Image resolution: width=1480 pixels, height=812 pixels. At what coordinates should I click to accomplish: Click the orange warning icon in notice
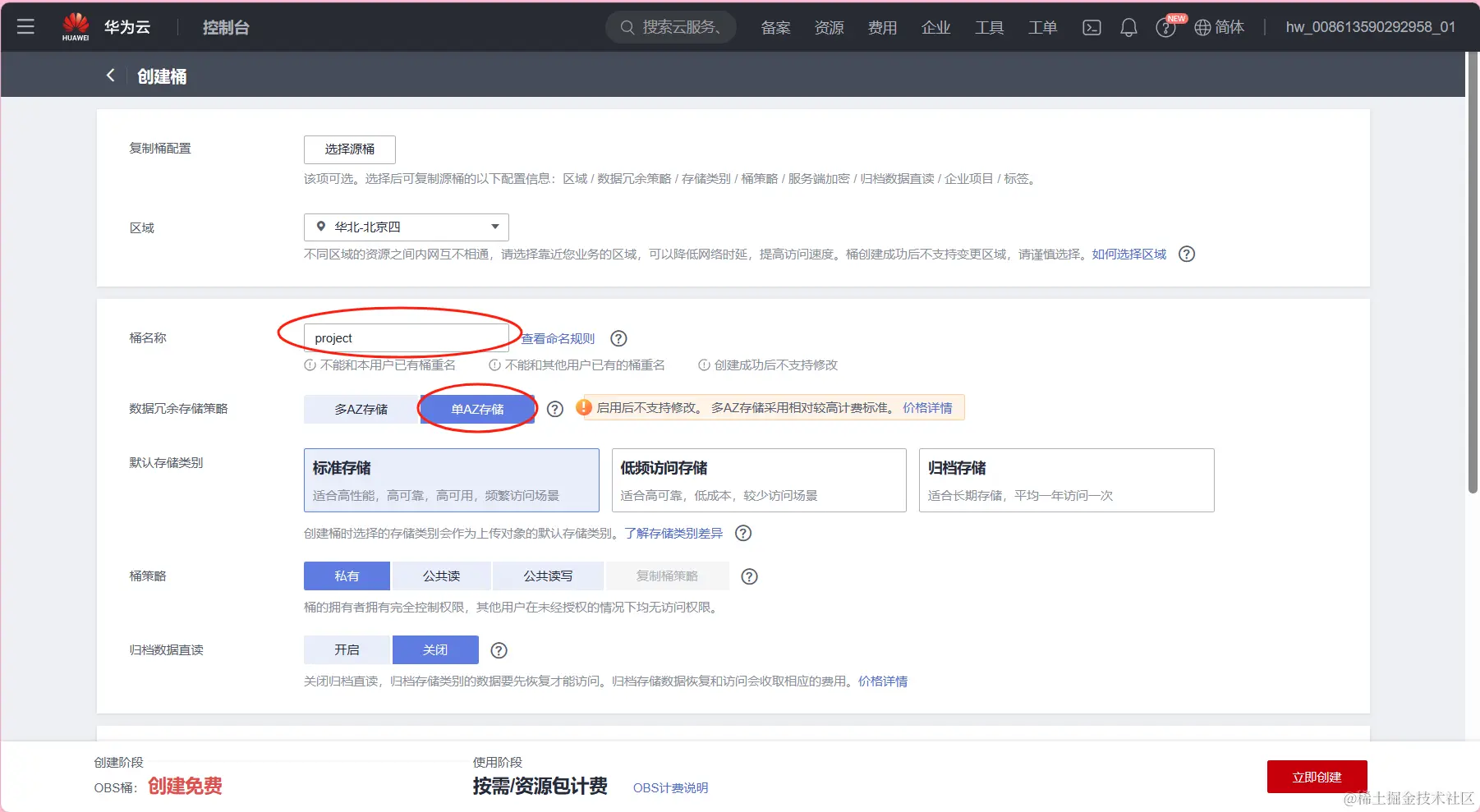tap(584, 407)
